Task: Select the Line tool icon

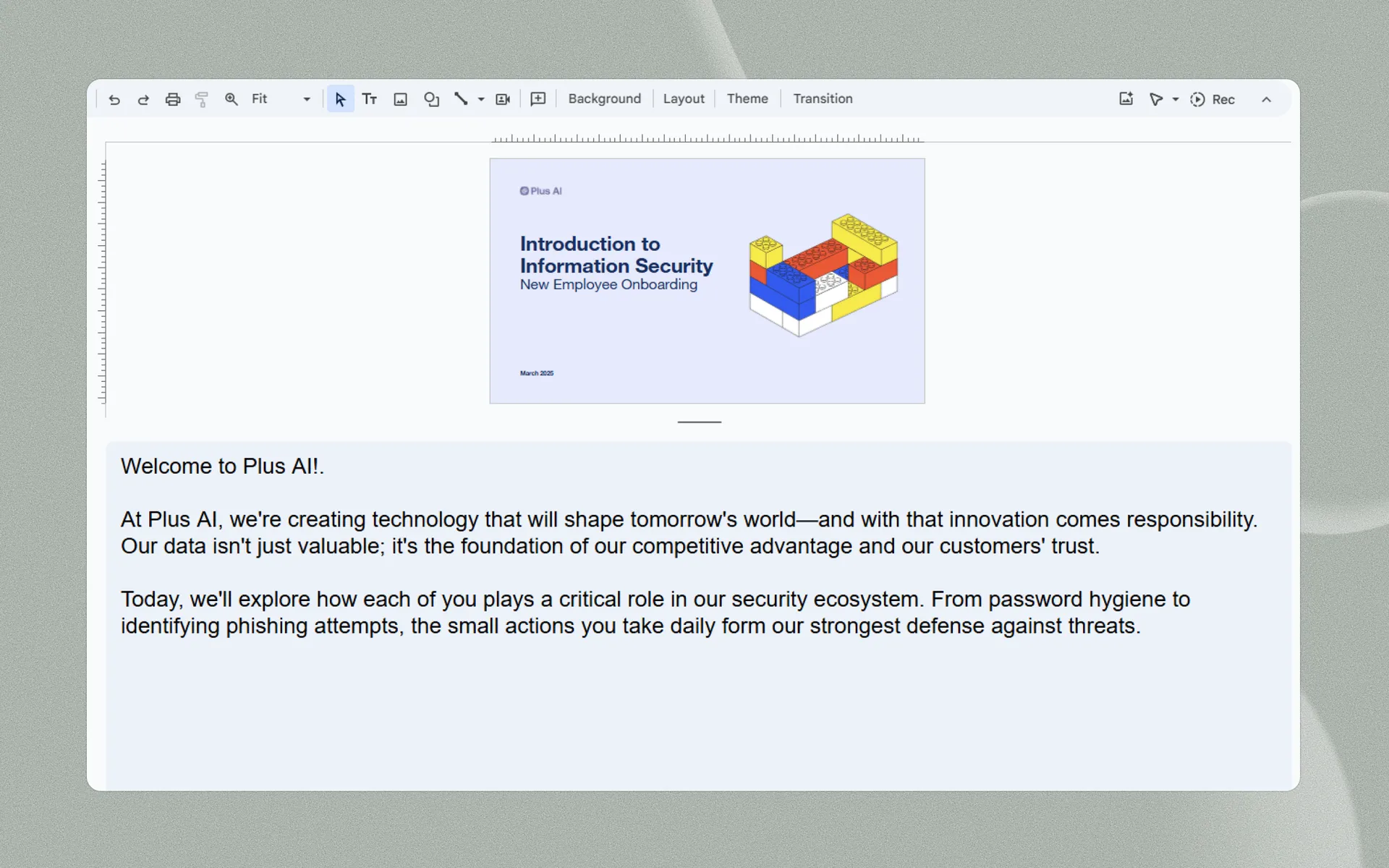Action: (461, 99)
